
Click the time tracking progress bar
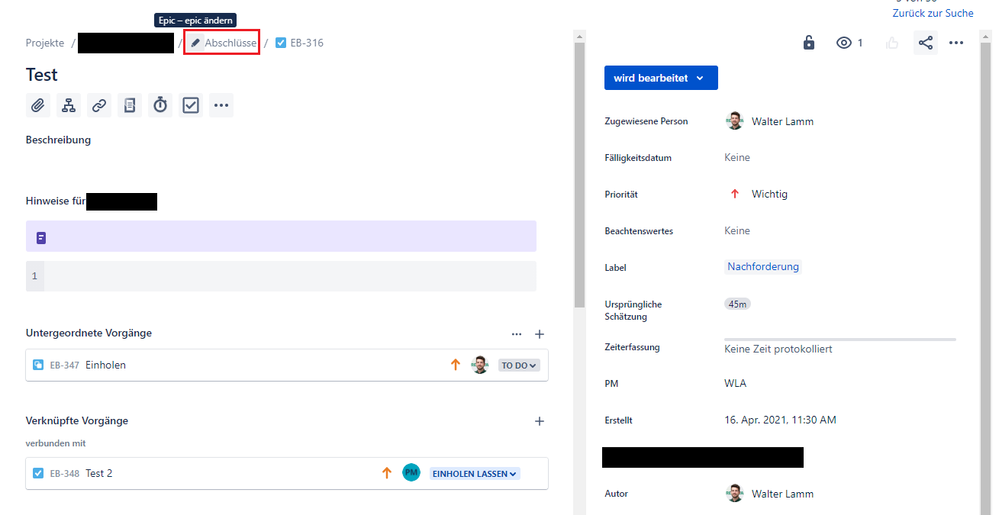point(840,339)
